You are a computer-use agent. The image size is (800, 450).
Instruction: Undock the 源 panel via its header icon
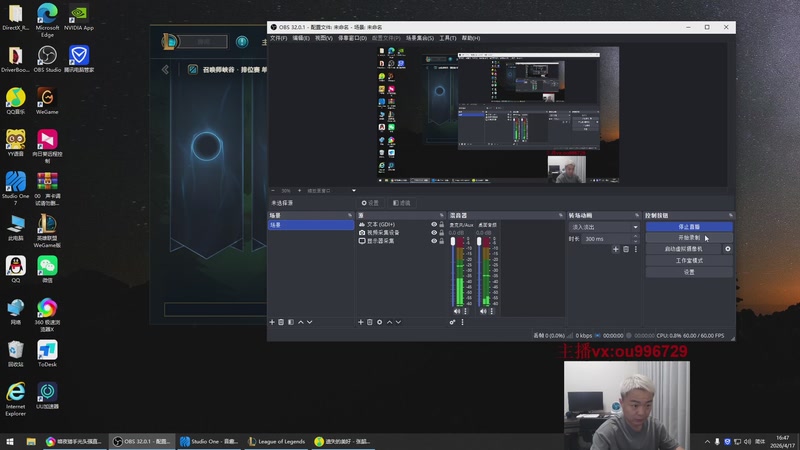(442, 215)
